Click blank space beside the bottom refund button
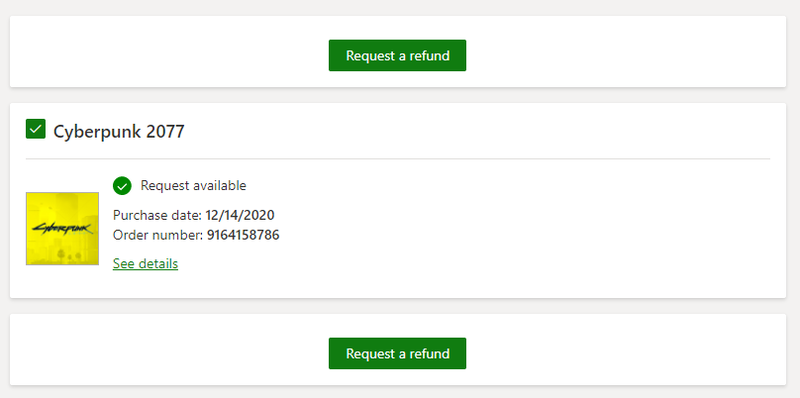The width and height of the screenshot is (800, 398). 612,353
